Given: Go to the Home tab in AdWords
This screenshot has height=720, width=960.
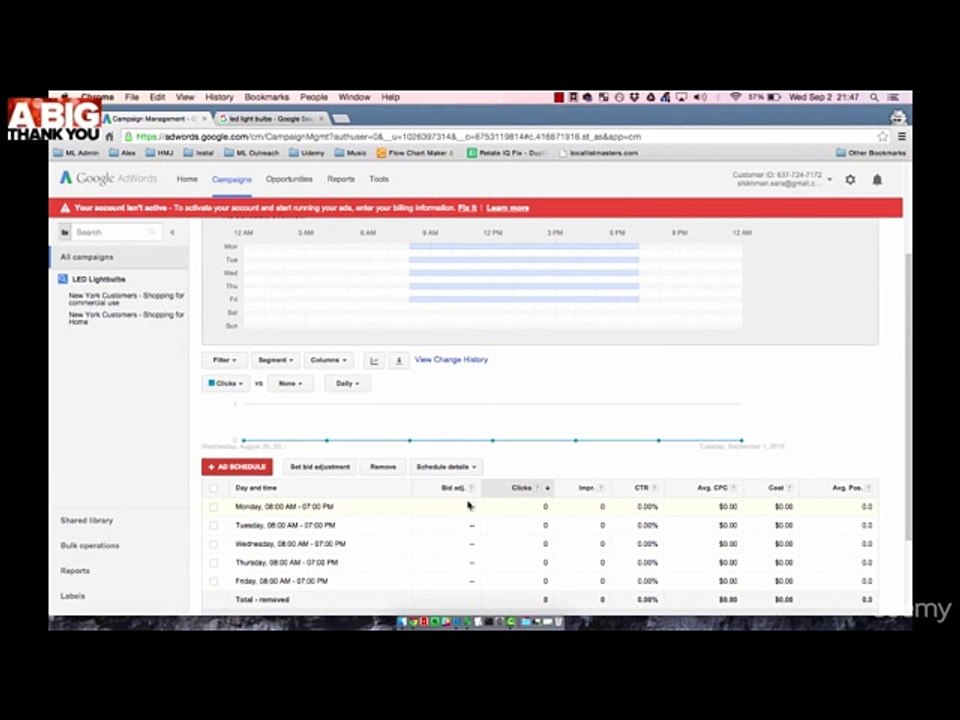Looking at the screenshot, I should (187, 179).
